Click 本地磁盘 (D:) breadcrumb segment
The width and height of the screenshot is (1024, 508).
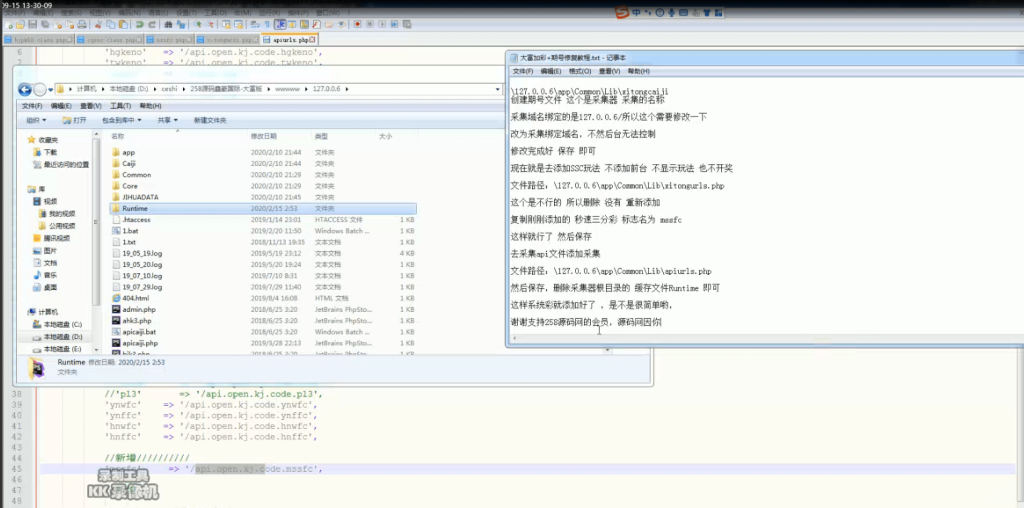(x=128, y=89)
